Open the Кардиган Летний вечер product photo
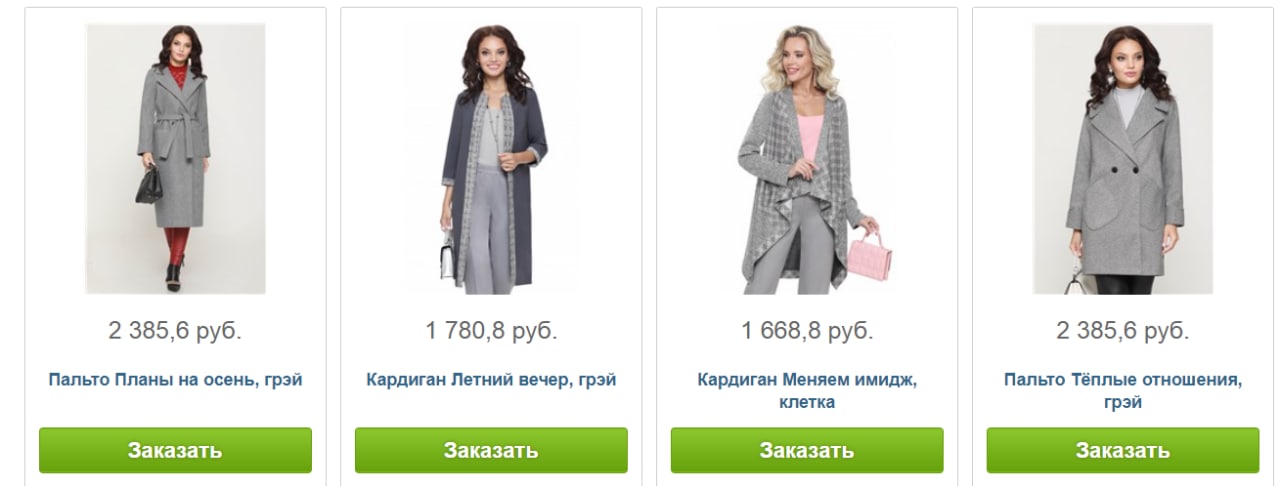The height and width of the screenshot is (486, 1280). tap(491, 159)
